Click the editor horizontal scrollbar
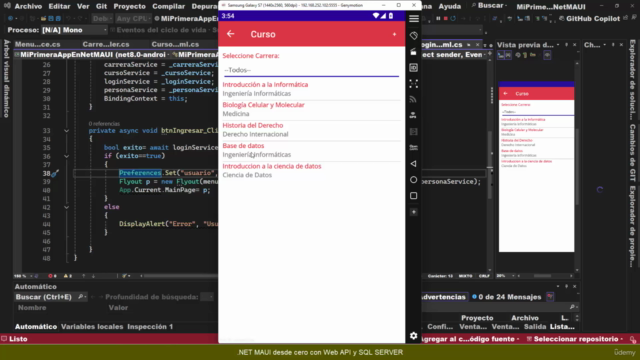The height and width of the screenshot is (360, 640). pyautogui.click(x=180, y=276)
